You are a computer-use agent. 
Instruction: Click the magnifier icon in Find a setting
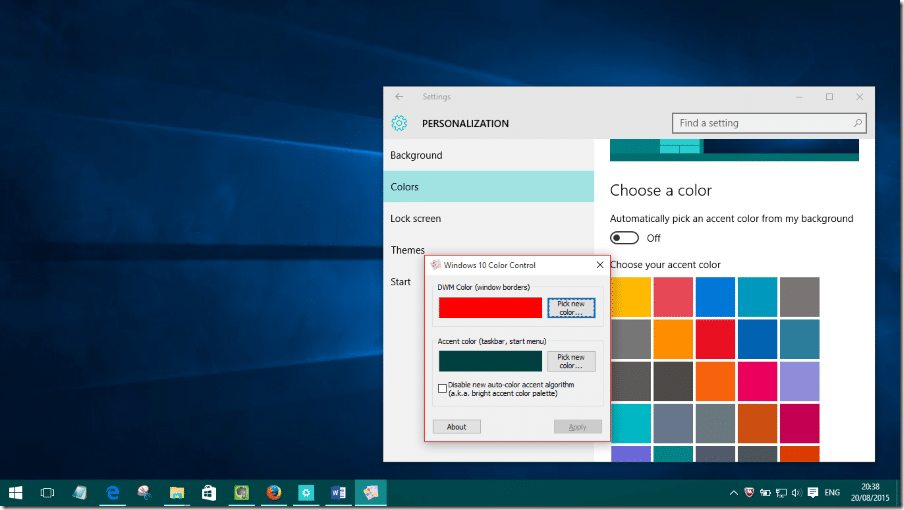click(x=857, y=123)
